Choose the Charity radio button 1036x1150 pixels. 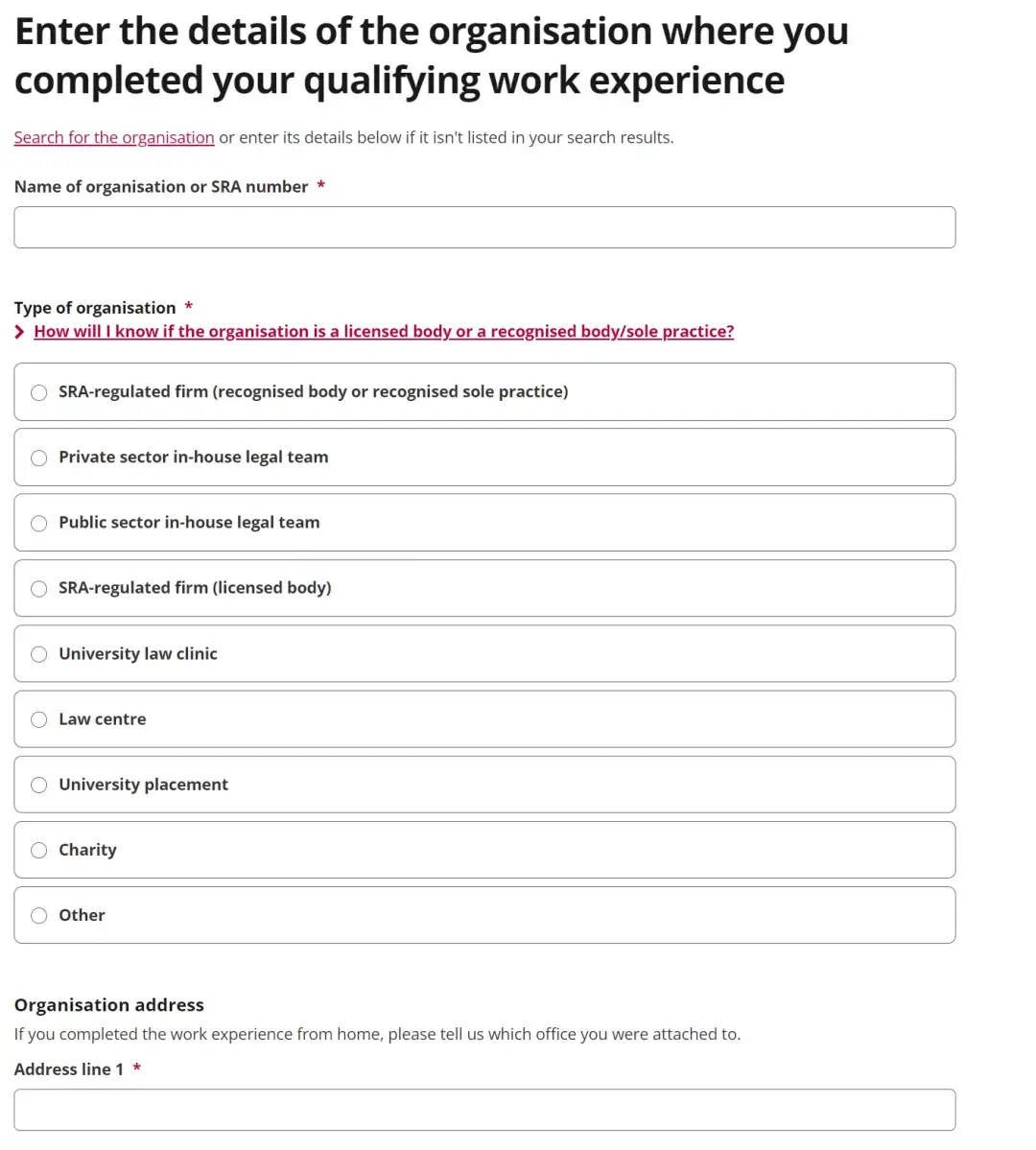pos(39,850)
